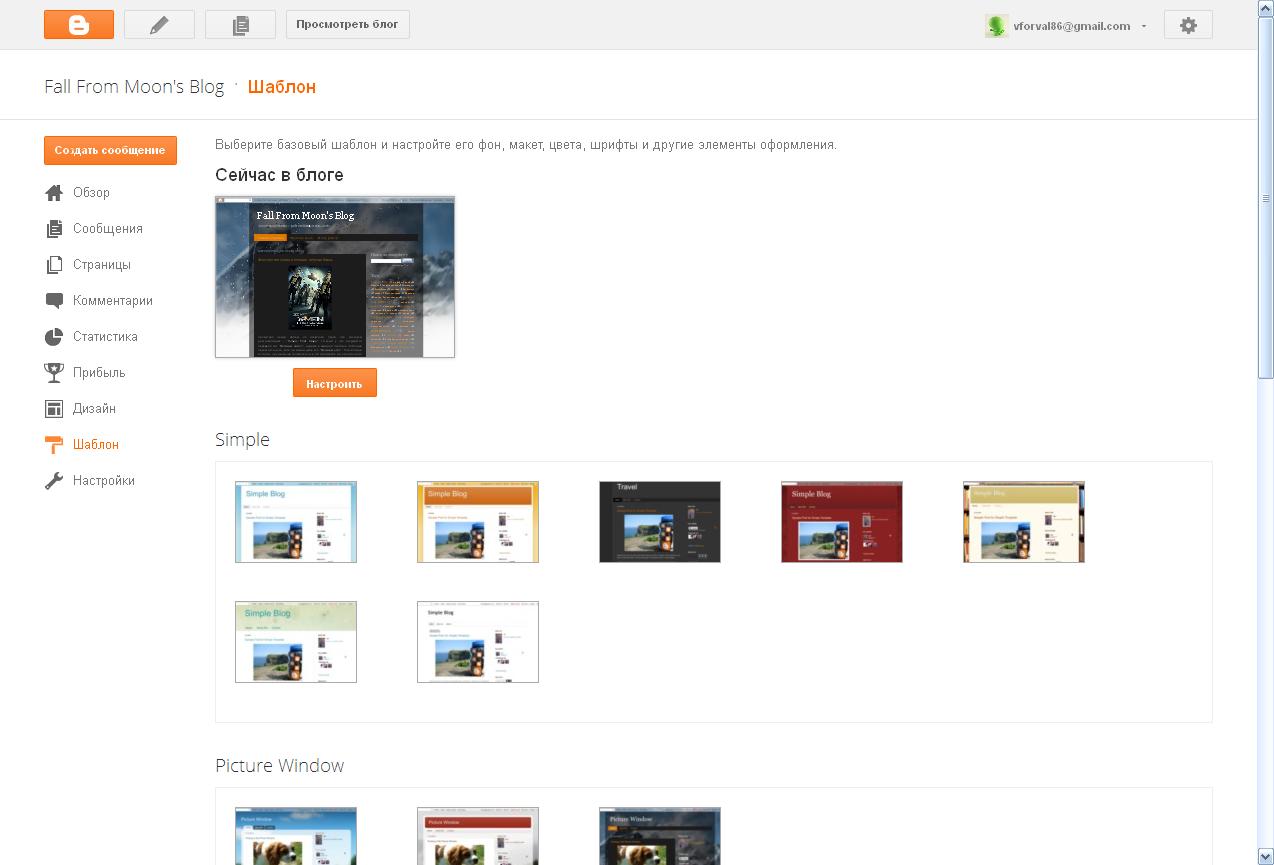Open the Blogger home logo button
Screen dimensions: 1274x865
(79, 25)
